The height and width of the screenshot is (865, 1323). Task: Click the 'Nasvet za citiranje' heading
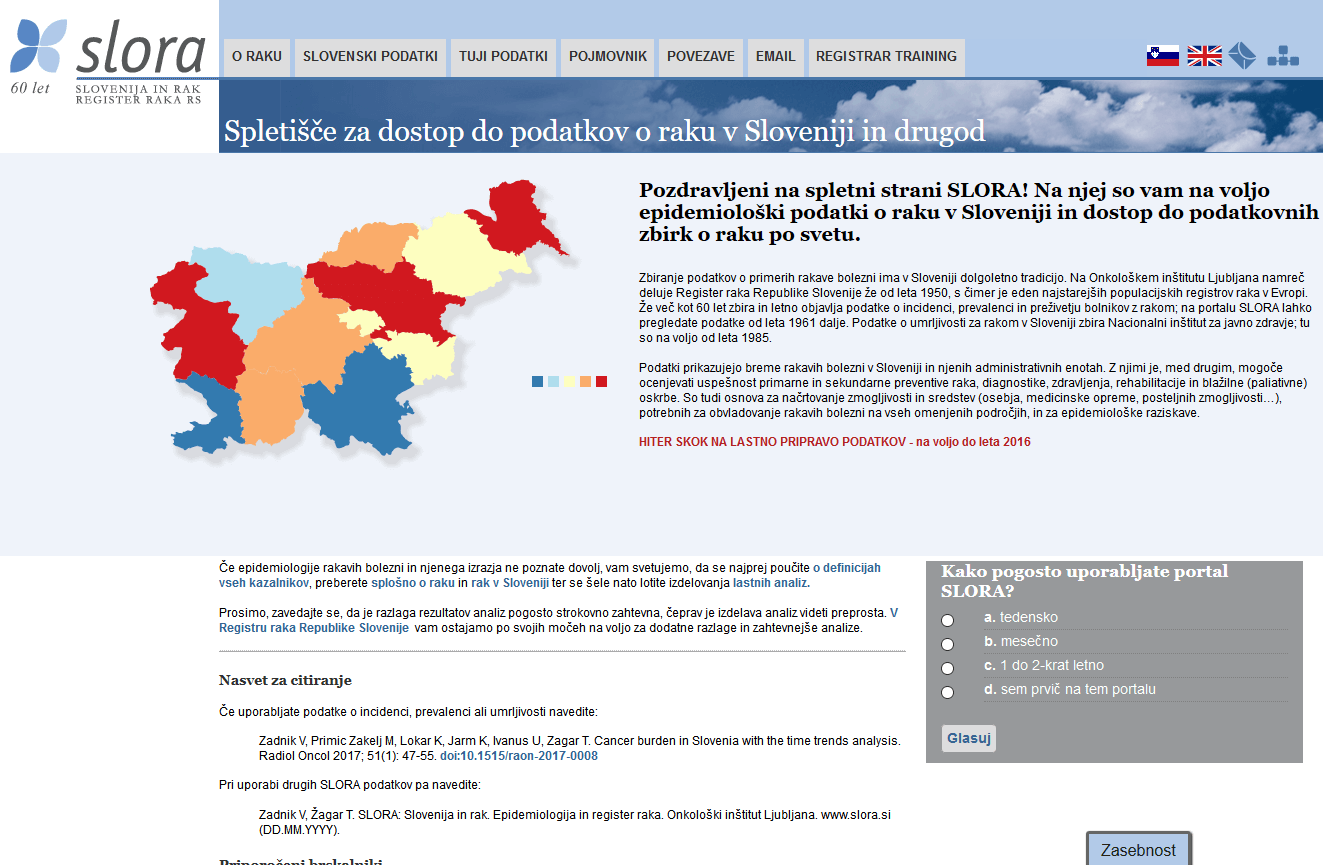285,681
